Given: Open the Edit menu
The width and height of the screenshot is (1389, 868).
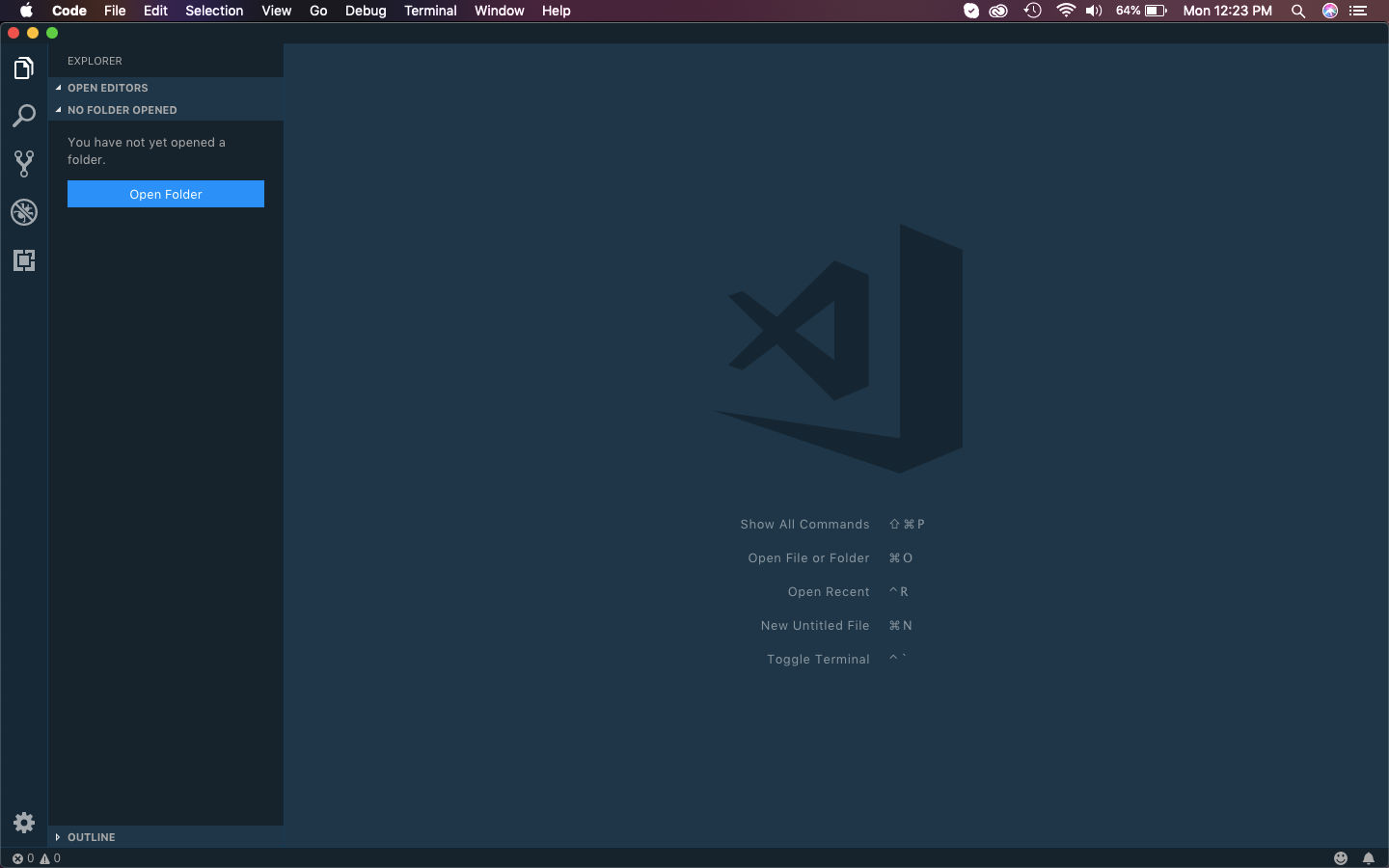Looking at the screenshot, I should point(155,11).
